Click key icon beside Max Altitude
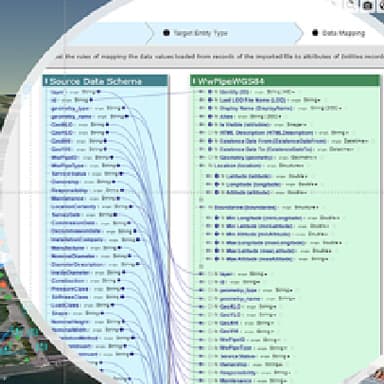This screenshot has height=384, width=384. [217, 259]
